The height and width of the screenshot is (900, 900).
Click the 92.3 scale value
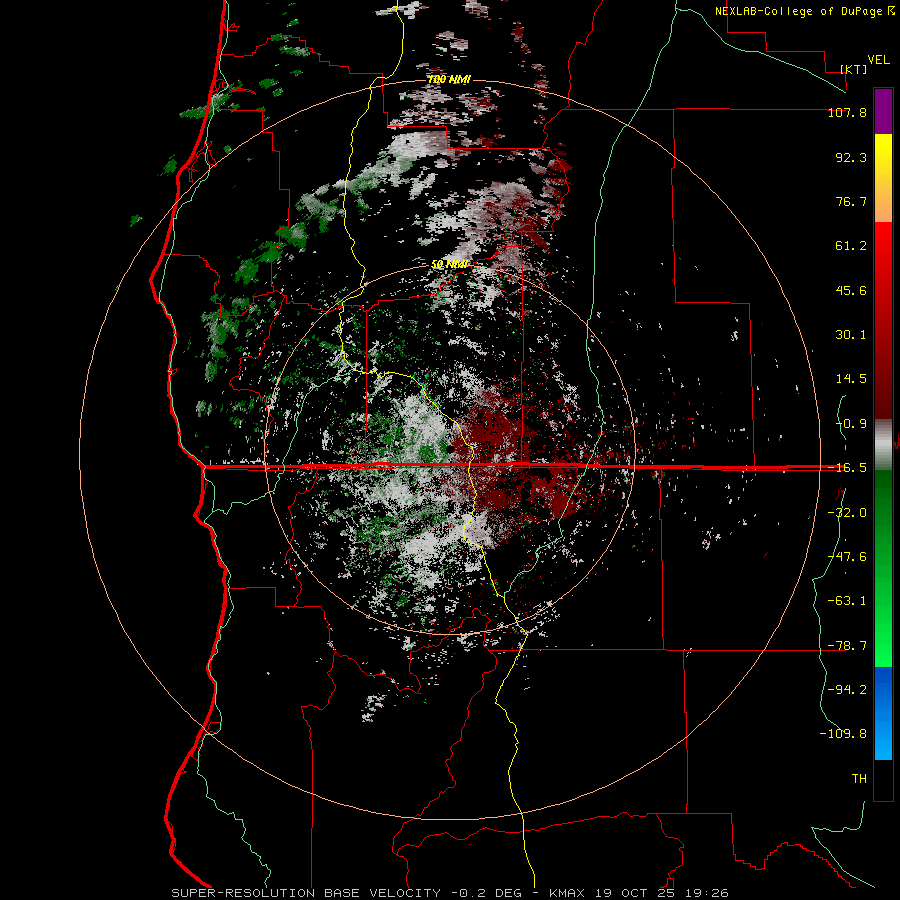pyautogui.click(x=851, y=157)
